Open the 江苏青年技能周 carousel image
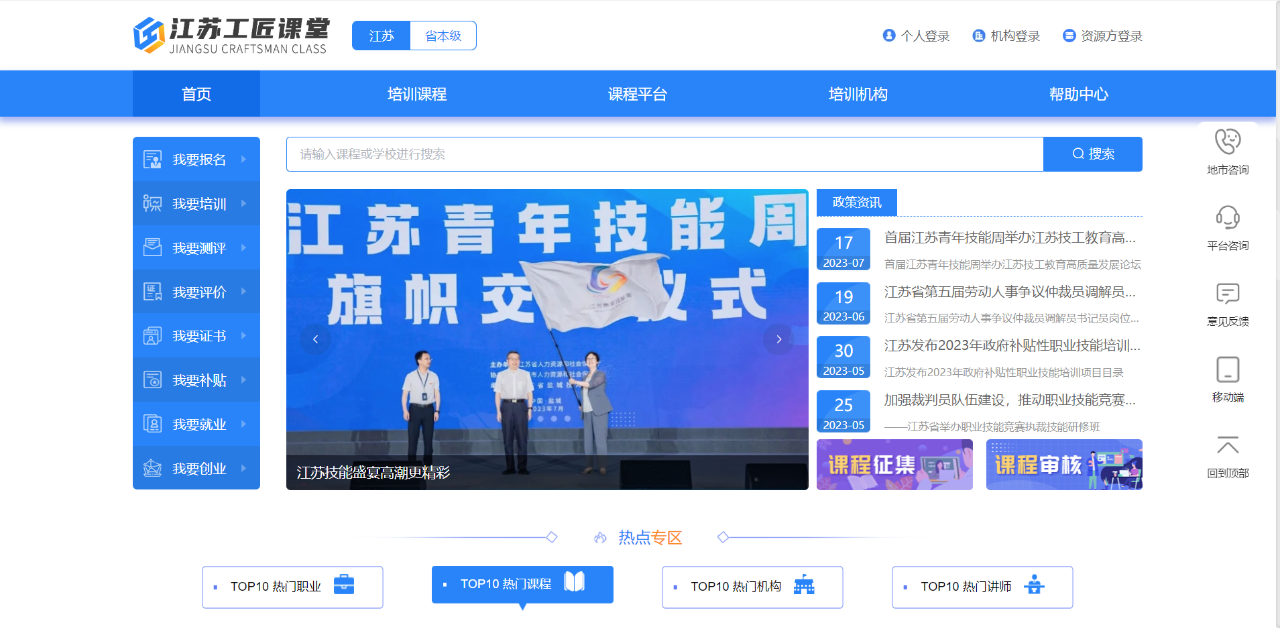Screen dimensions: 1280x628 (x=547, y=339)
